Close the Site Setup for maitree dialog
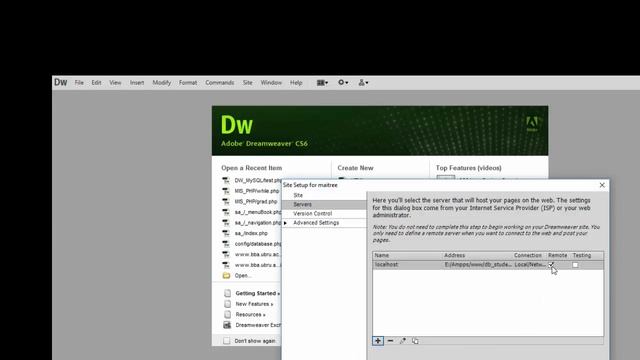This screenshot has height=360, width=640. click(602, 185)
